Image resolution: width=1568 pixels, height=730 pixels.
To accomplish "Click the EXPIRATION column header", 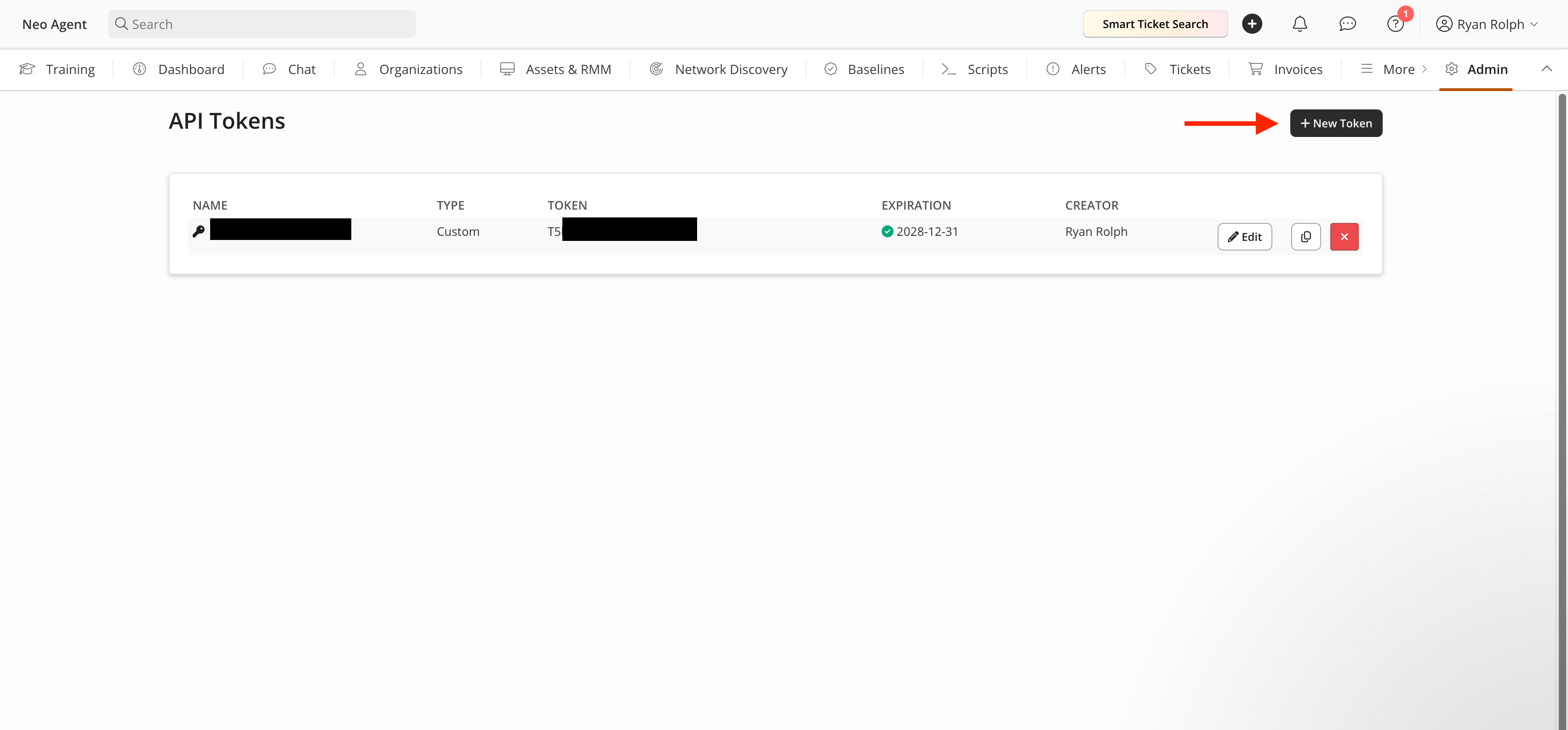I will [x=916, y=205].
